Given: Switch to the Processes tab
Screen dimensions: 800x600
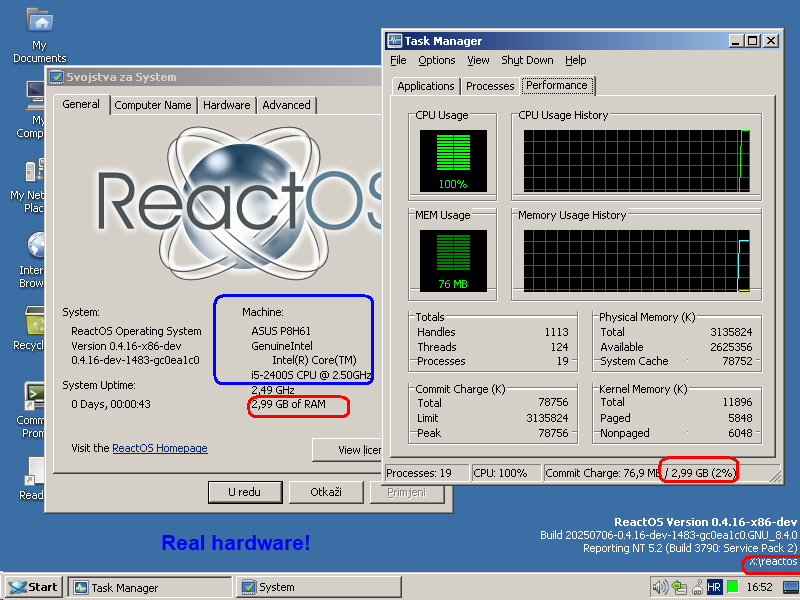Looking at the screenshot, I should [x=490, y=86].
